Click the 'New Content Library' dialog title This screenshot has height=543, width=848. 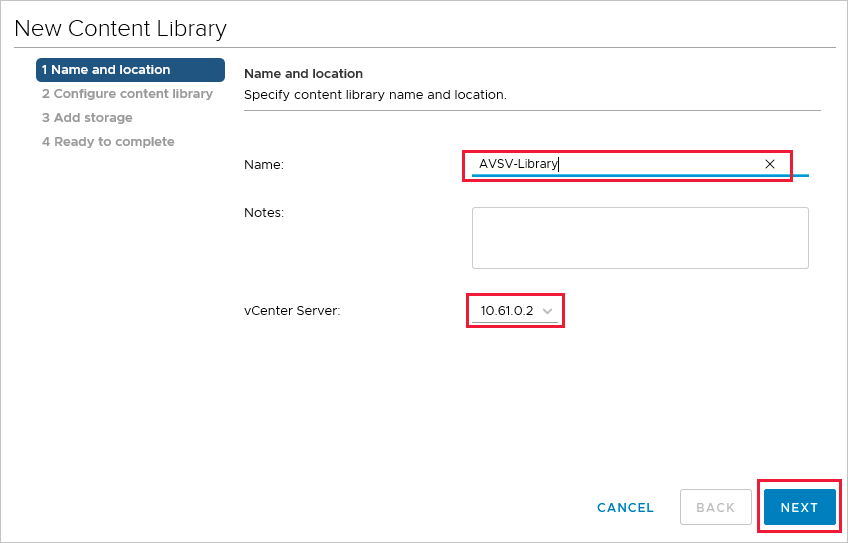click(120, 29)
